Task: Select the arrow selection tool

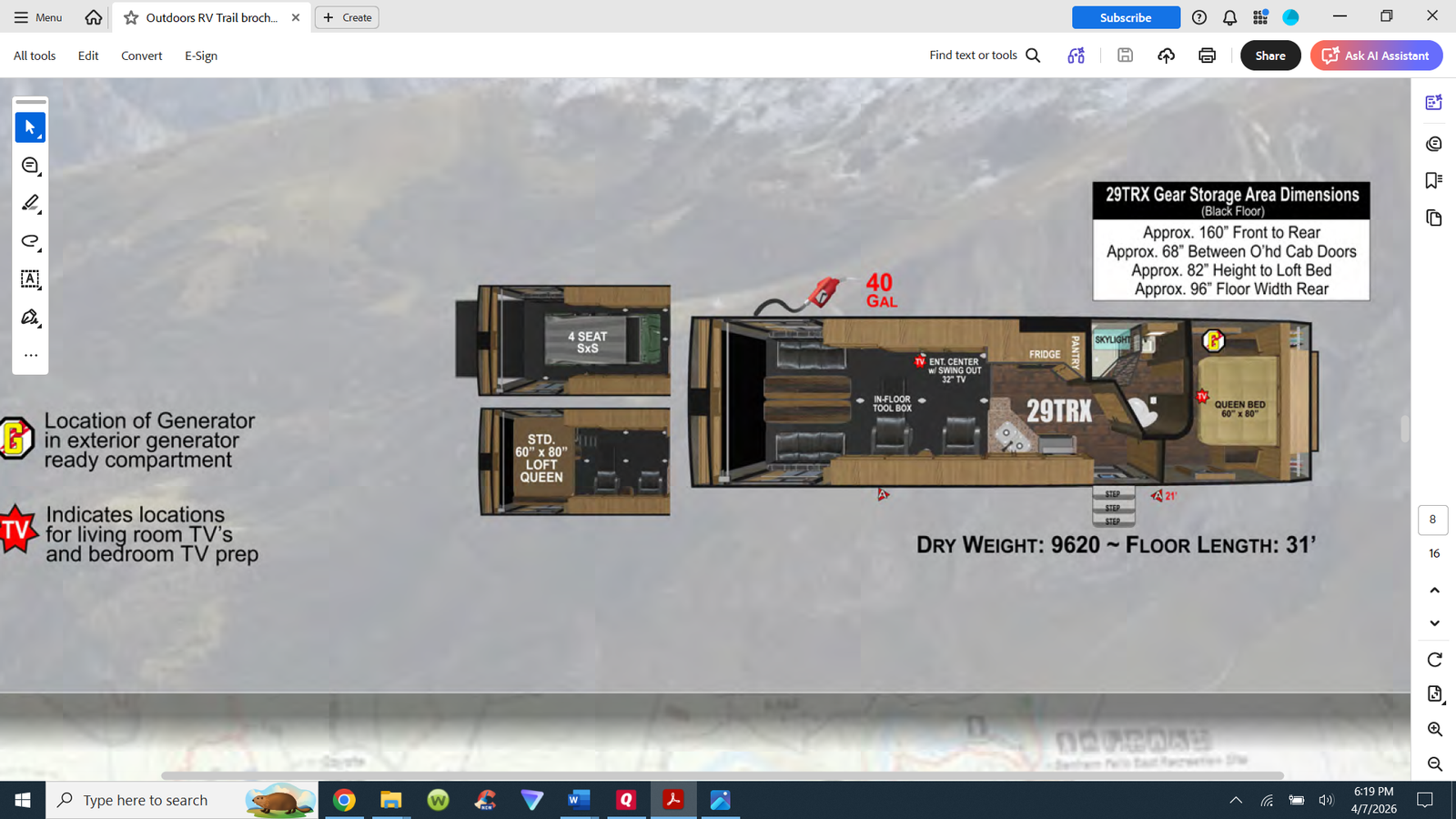Action: point(30,127)
